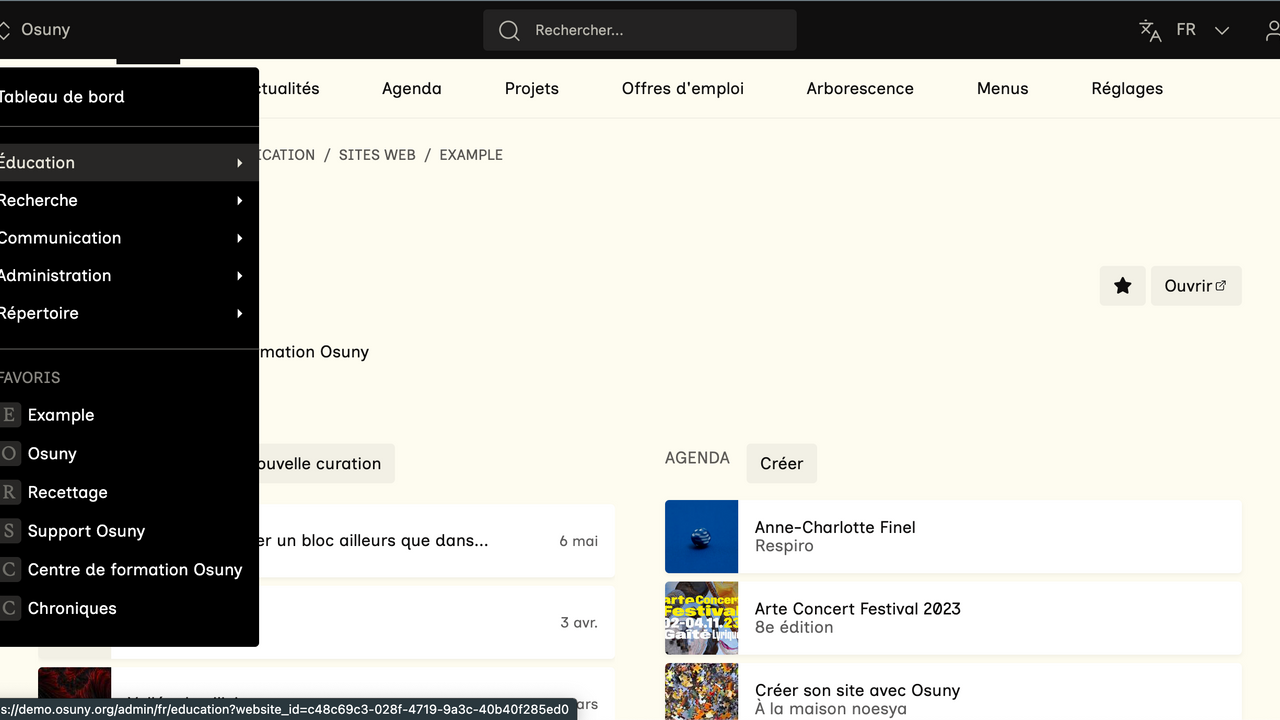Click the Créer button beside Agenda
1280x720 pixels.
click(x=781, y=464)
